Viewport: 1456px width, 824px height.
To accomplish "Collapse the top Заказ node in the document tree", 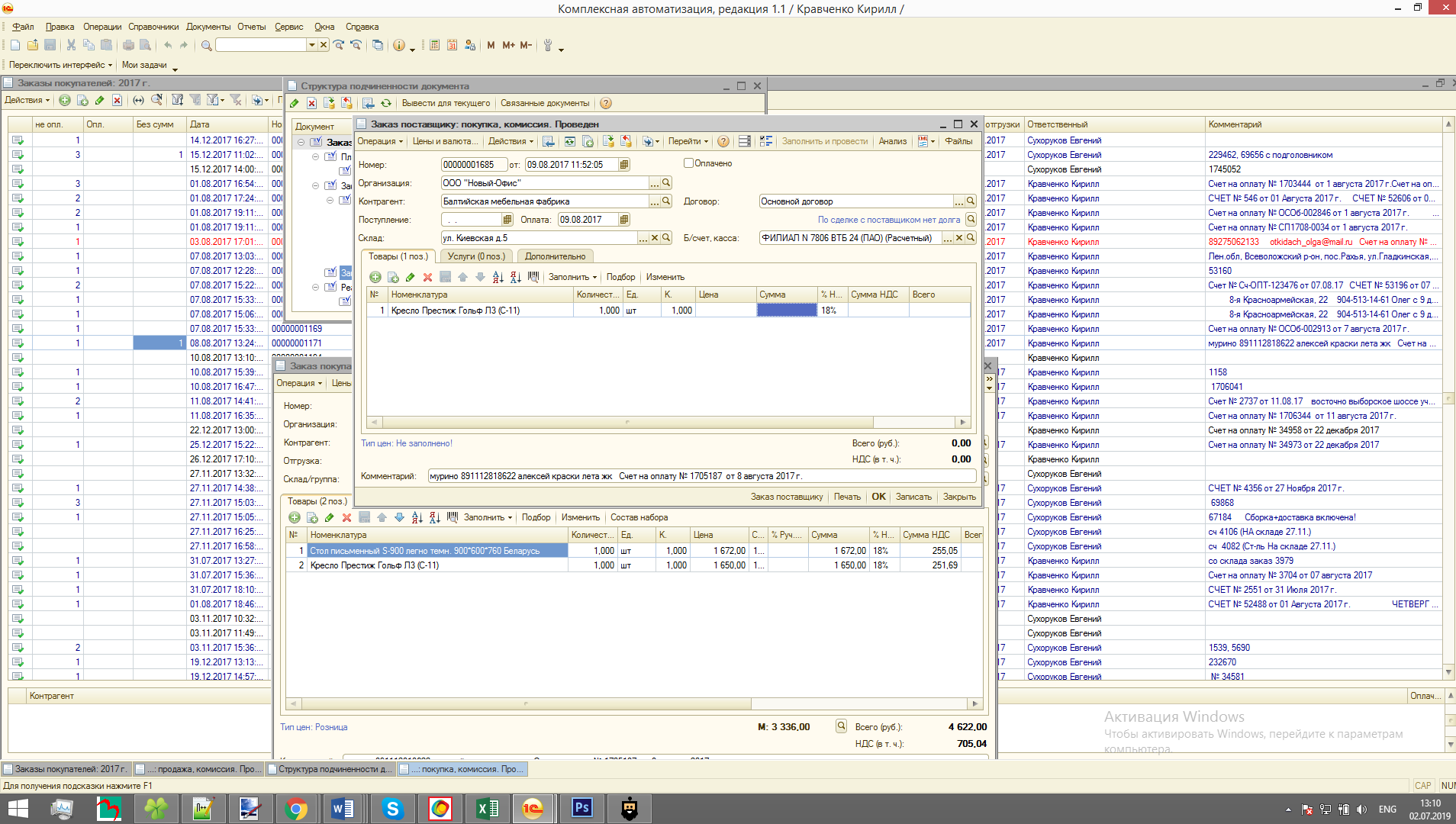I will tap(301, 143).
